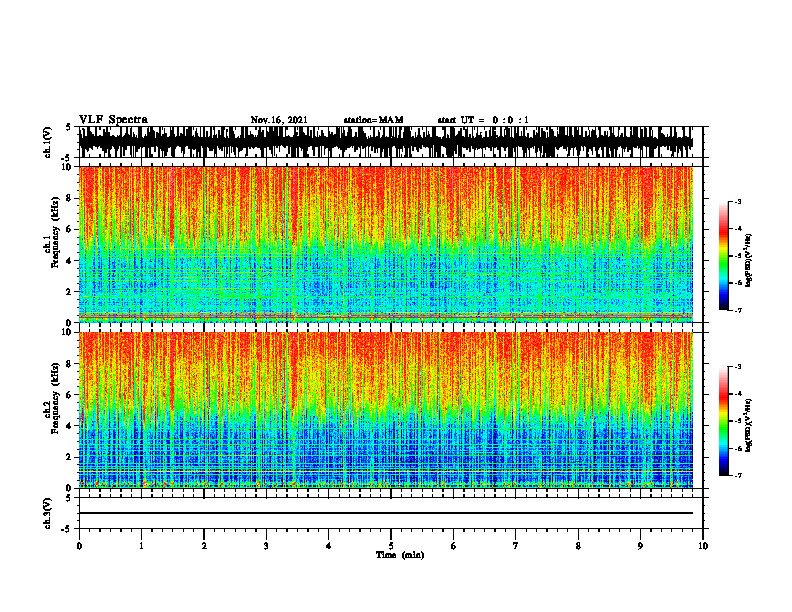This screenshot has width=792, height=612.
Task: Select the "ch.3(V)" axis label
Action: click(48, 513)
